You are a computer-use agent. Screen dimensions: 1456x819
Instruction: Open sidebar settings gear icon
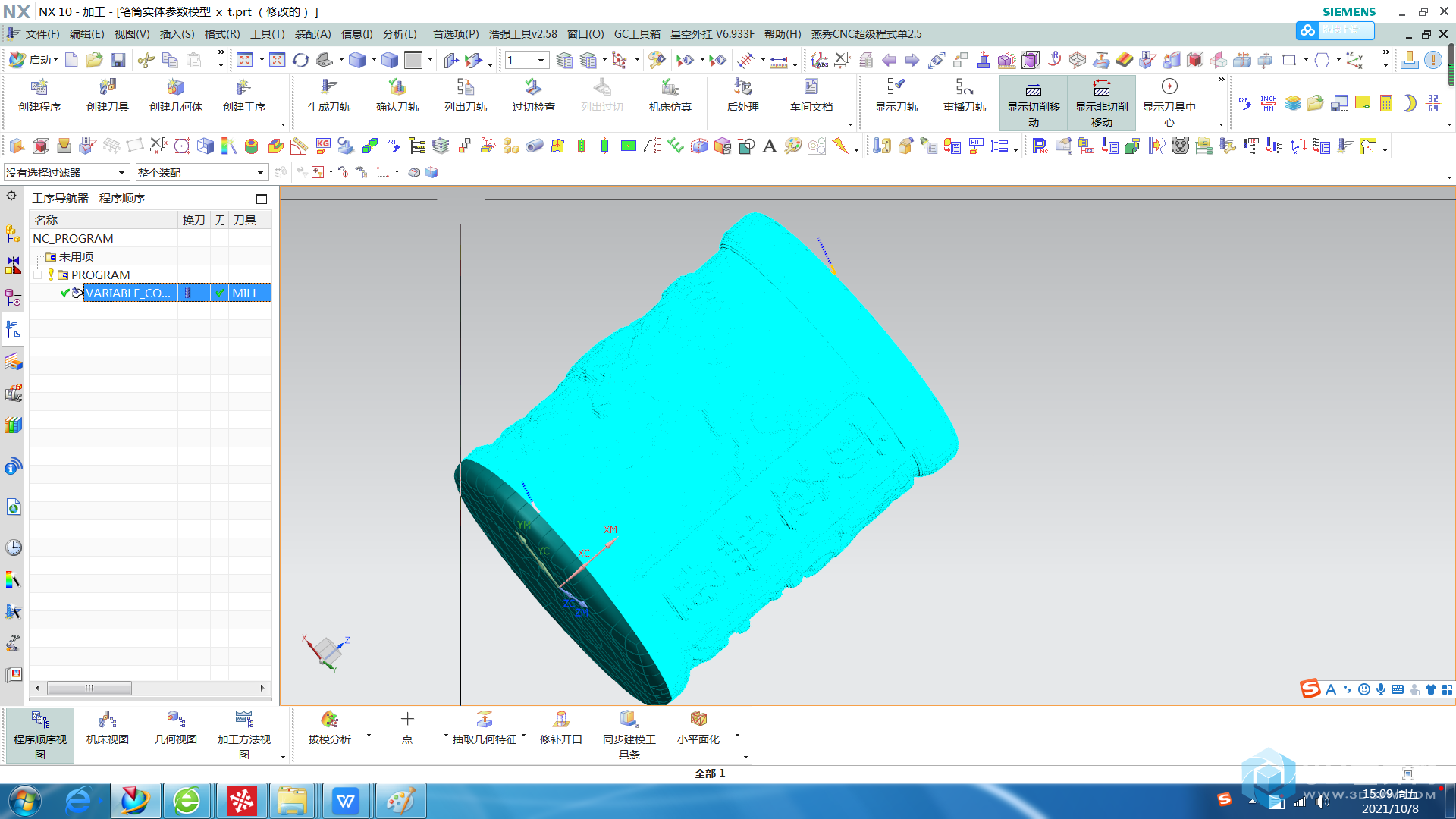11,196
